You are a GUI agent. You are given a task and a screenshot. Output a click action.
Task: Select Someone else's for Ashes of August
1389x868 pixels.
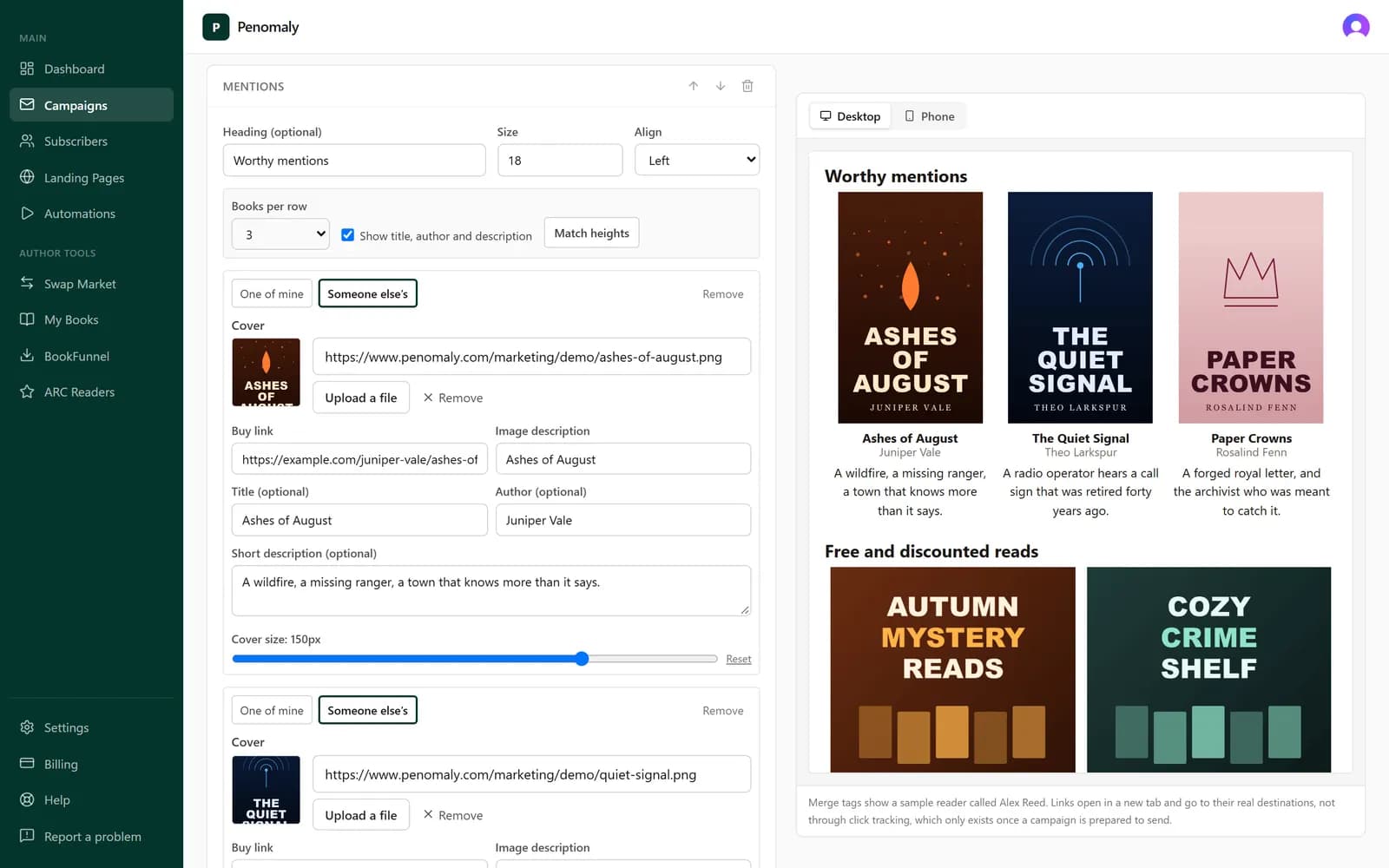click(367, 293)
